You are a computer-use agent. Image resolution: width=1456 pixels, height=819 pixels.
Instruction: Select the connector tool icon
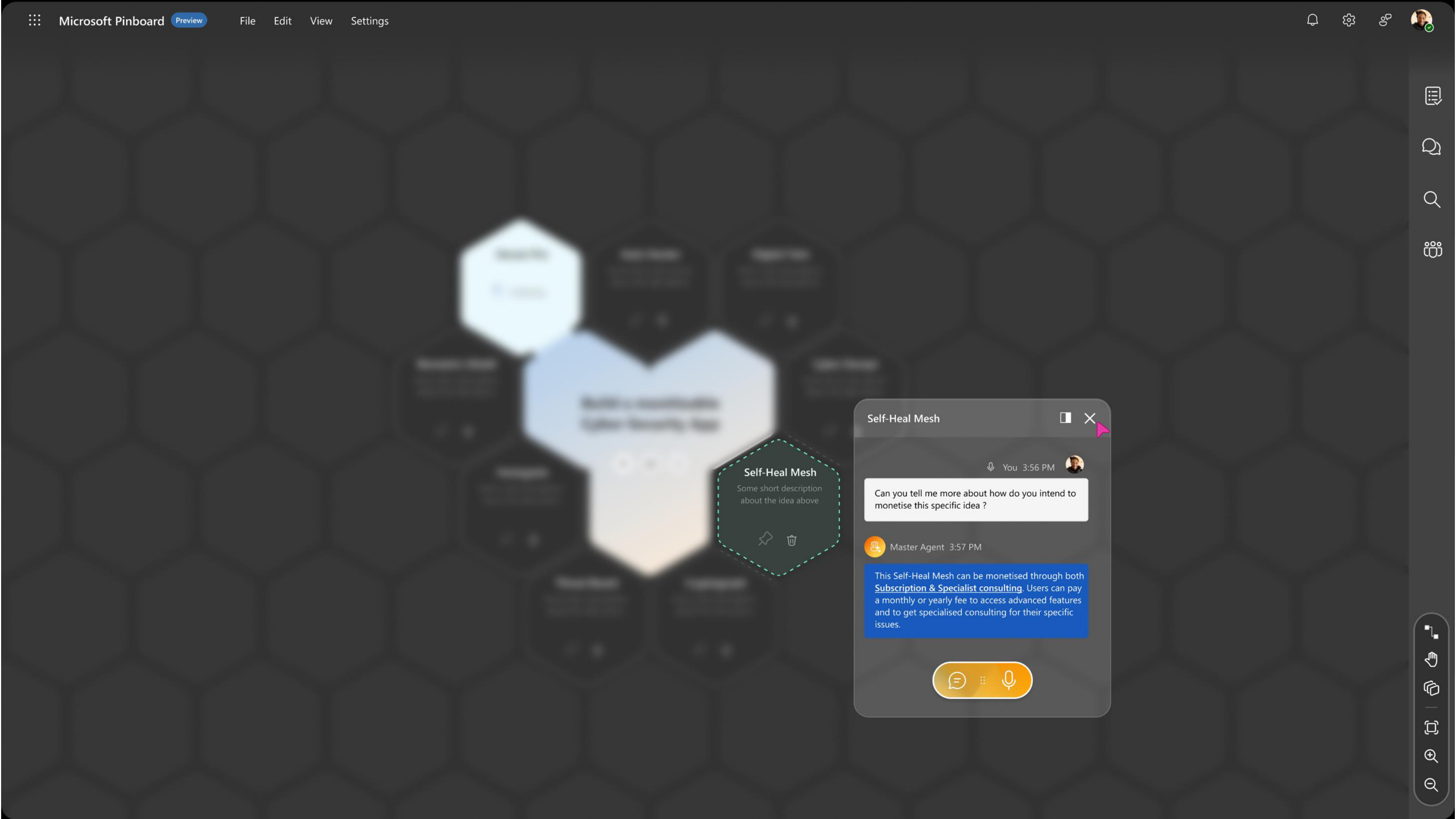[1431, 632]
